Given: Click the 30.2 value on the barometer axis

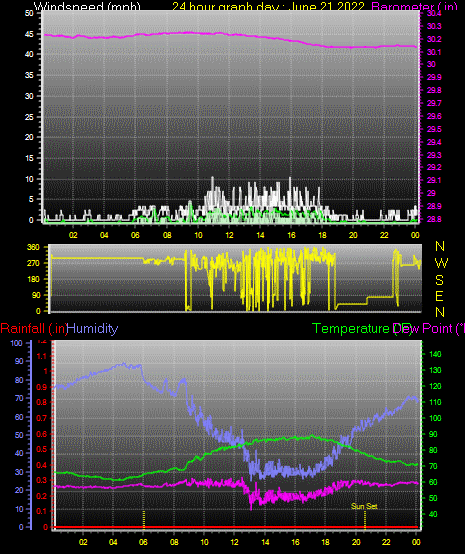Looking at the screenshot, I should 434,39.
